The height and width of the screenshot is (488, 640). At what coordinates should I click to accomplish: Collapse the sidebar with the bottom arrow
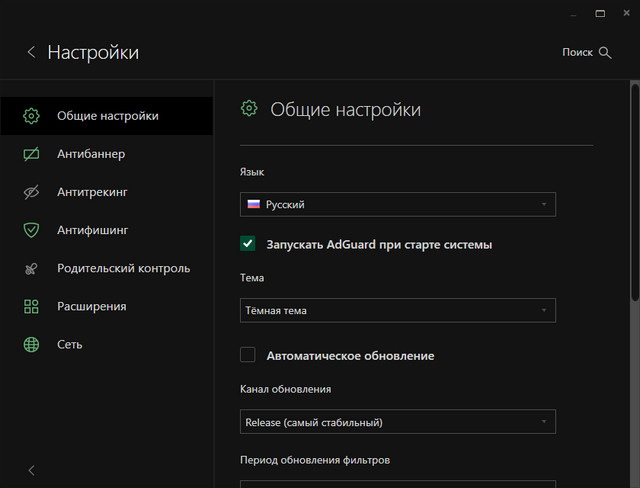(31, 470)
